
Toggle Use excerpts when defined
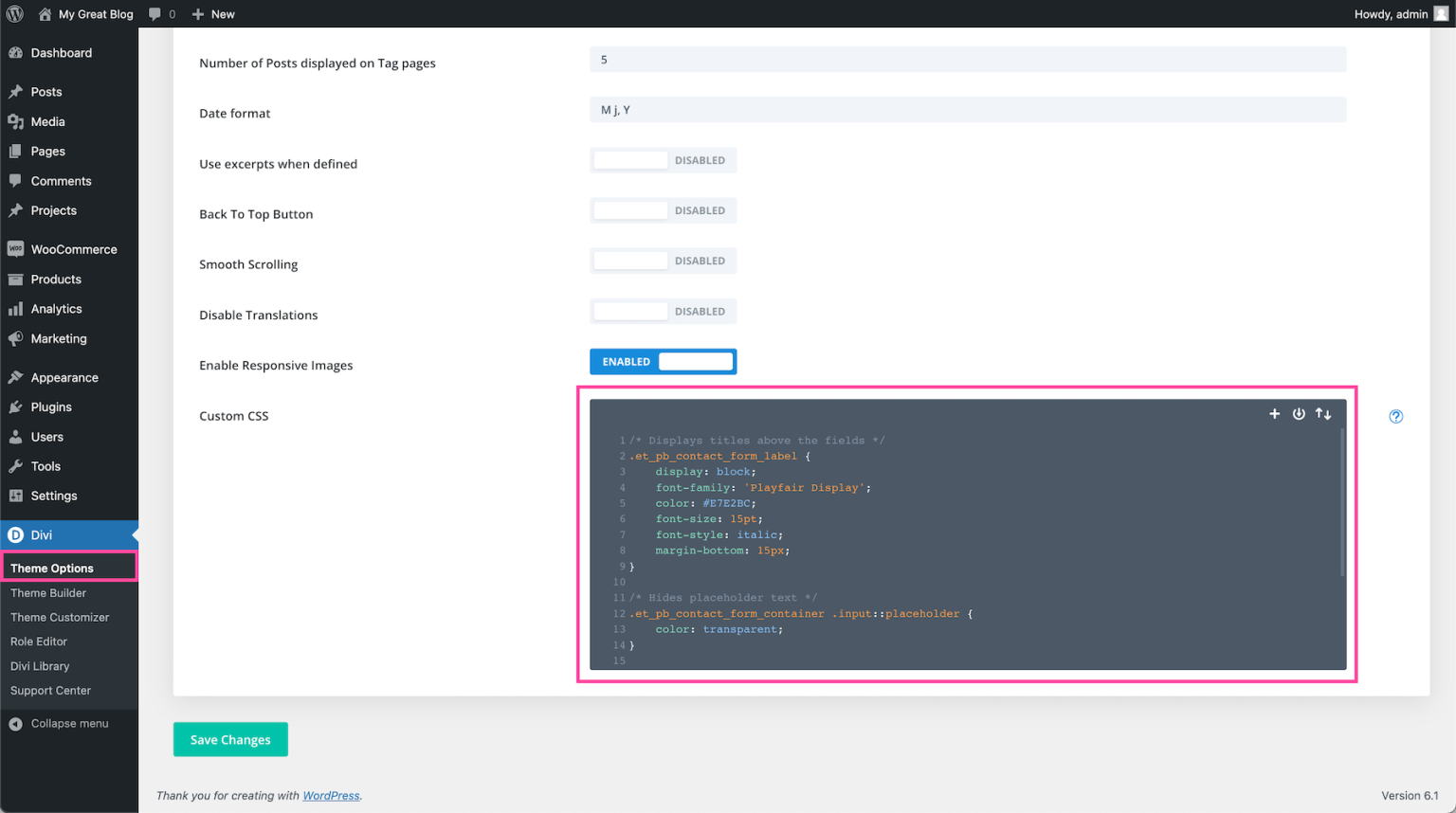(x=663, y=159)
